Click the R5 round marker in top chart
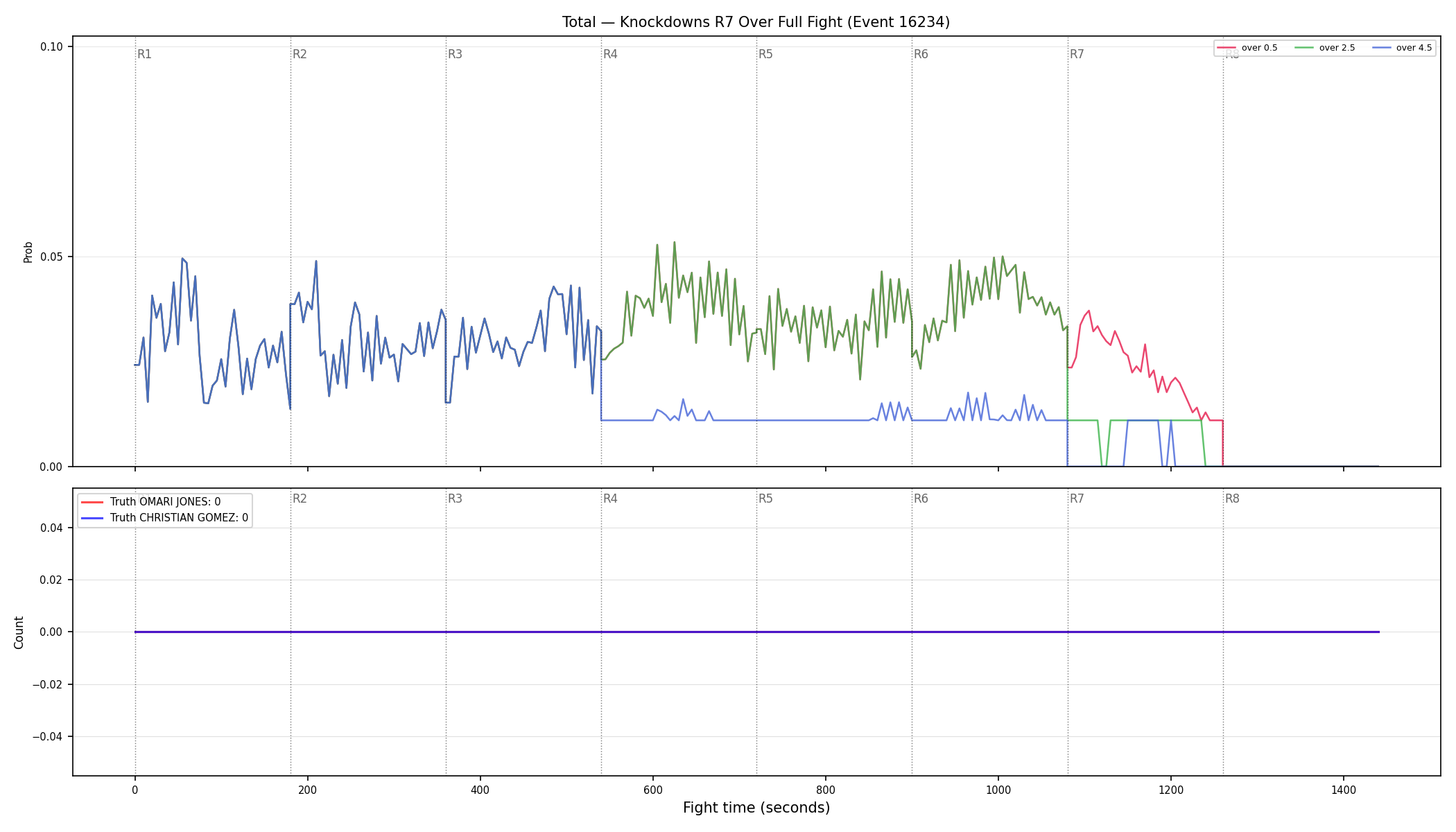This screenshot has height=832, width=1456. click(765, 54)
